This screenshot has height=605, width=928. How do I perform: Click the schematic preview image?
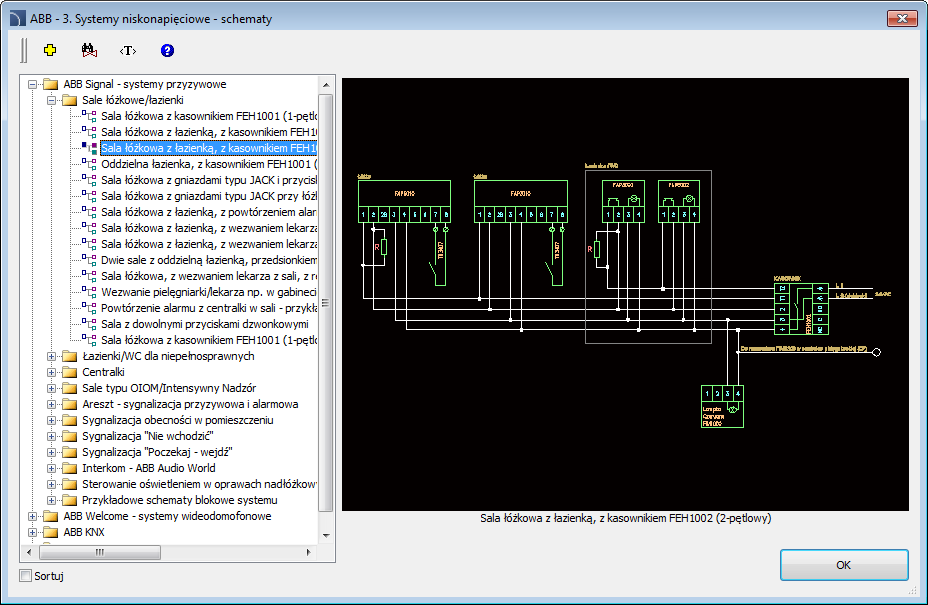click(x=625, y=294)
